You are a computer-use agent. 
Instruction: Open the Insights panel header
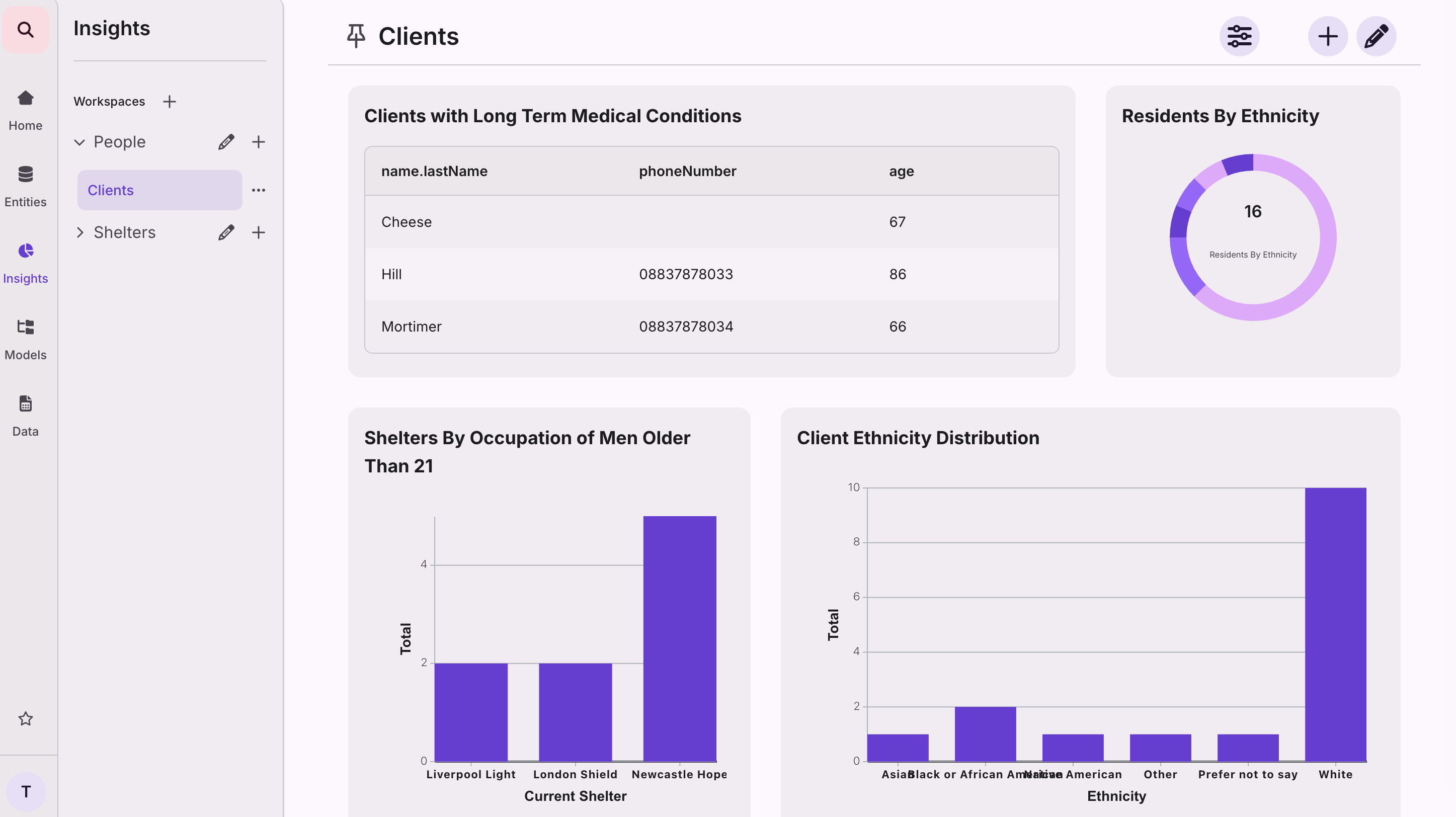tap(111, 27)
